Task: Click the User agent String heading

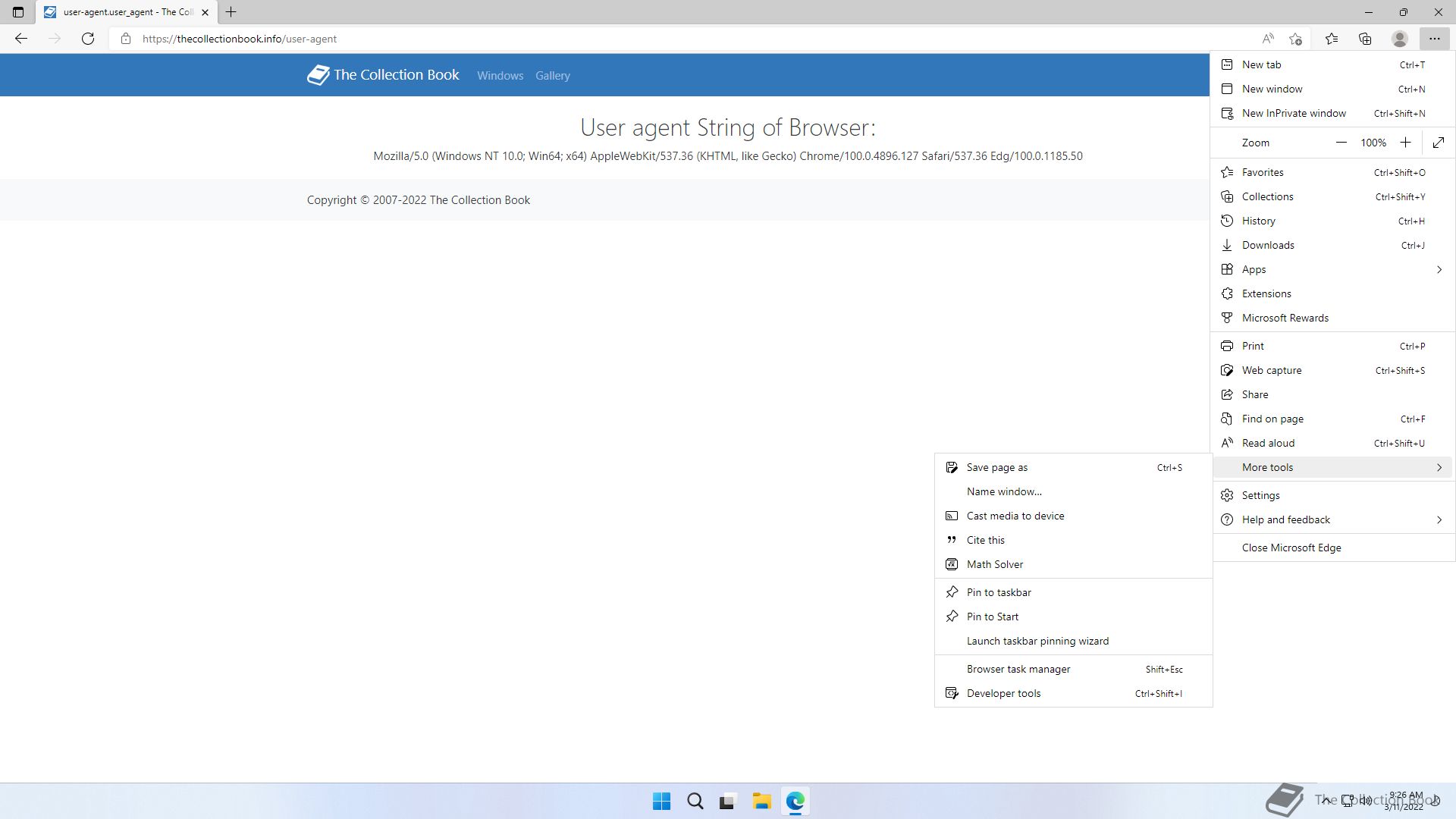Action: click(x=728, y=127)
